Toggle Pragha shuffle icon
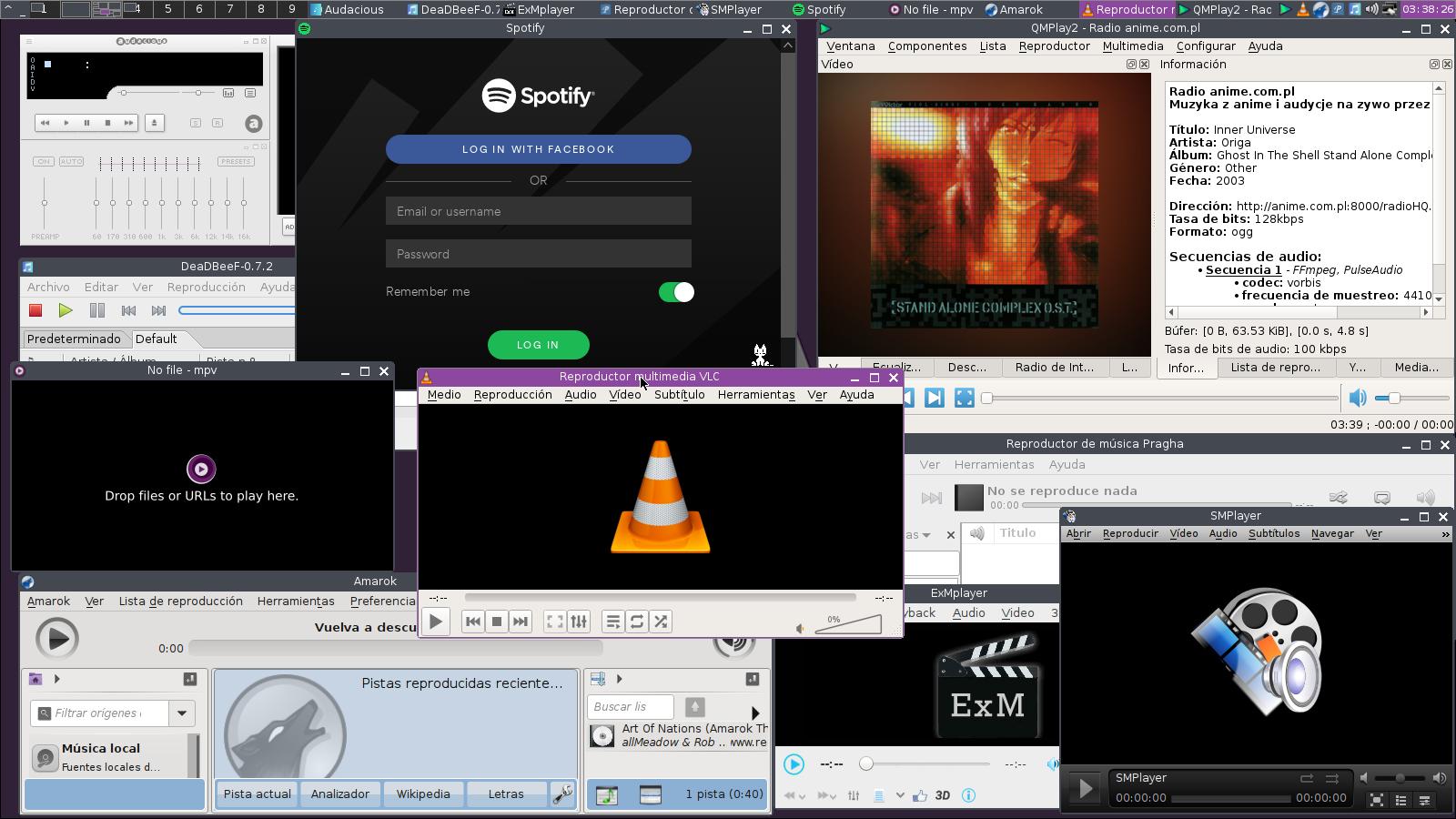This screenshot has height=819, width=1456. [1339, 497]
